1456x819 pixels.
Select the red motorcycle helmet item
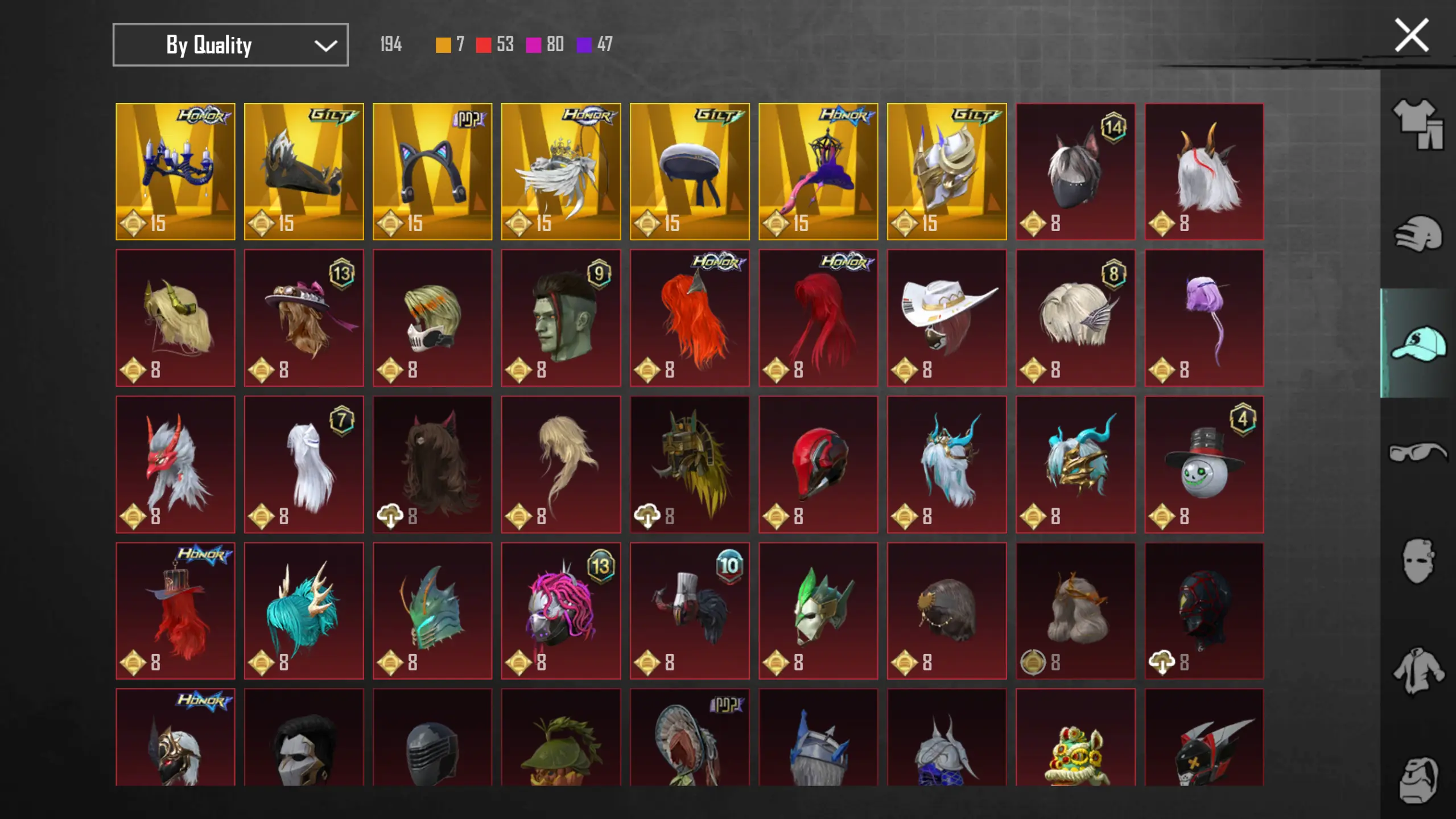[x=818, y=464]
